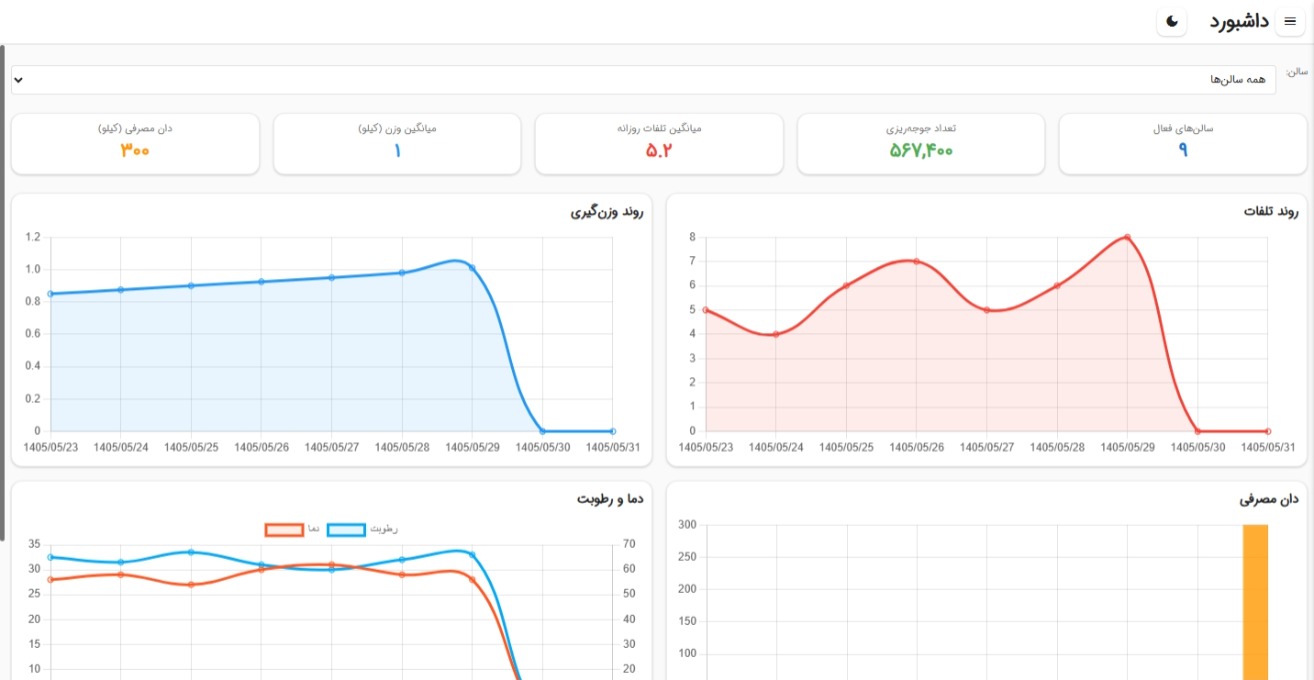Open the سالن dropdown showing همه سالن‌ها

643,80
